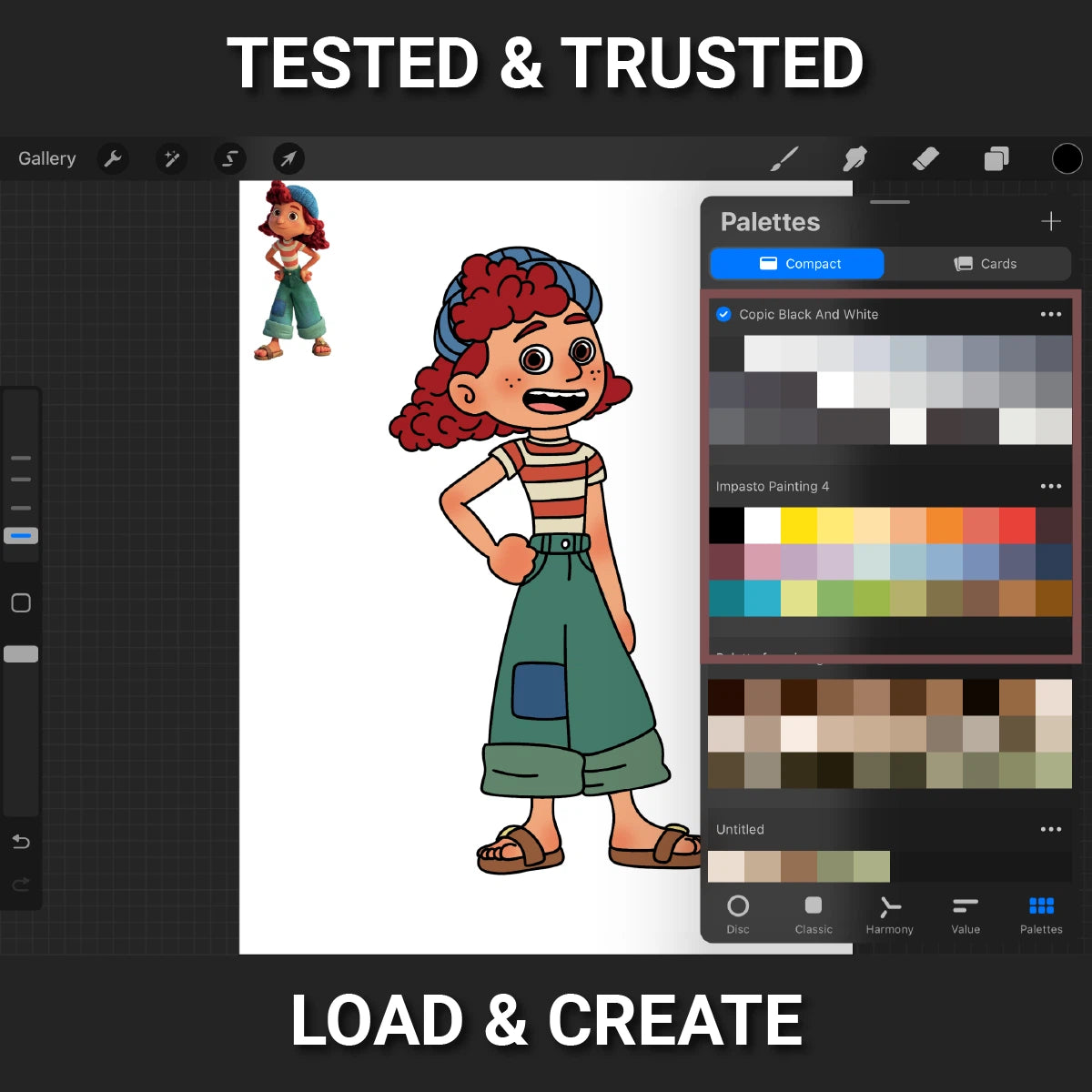
Task: Undo the last action
Action: [21, 842]
